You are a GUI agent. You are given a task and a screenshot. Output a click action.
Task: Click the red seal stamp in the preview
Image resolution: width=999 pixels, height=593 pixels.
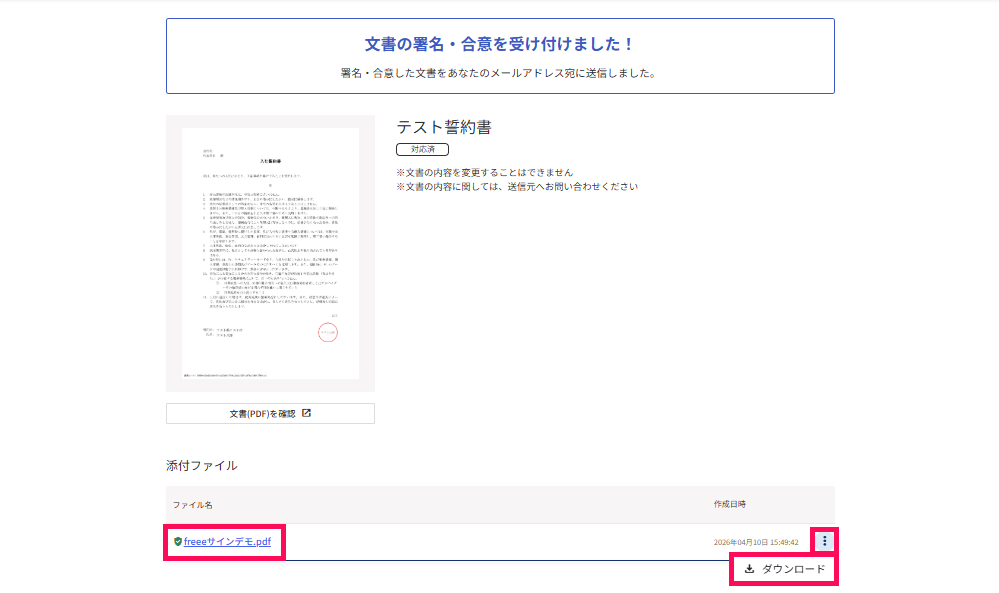point(327,332)
